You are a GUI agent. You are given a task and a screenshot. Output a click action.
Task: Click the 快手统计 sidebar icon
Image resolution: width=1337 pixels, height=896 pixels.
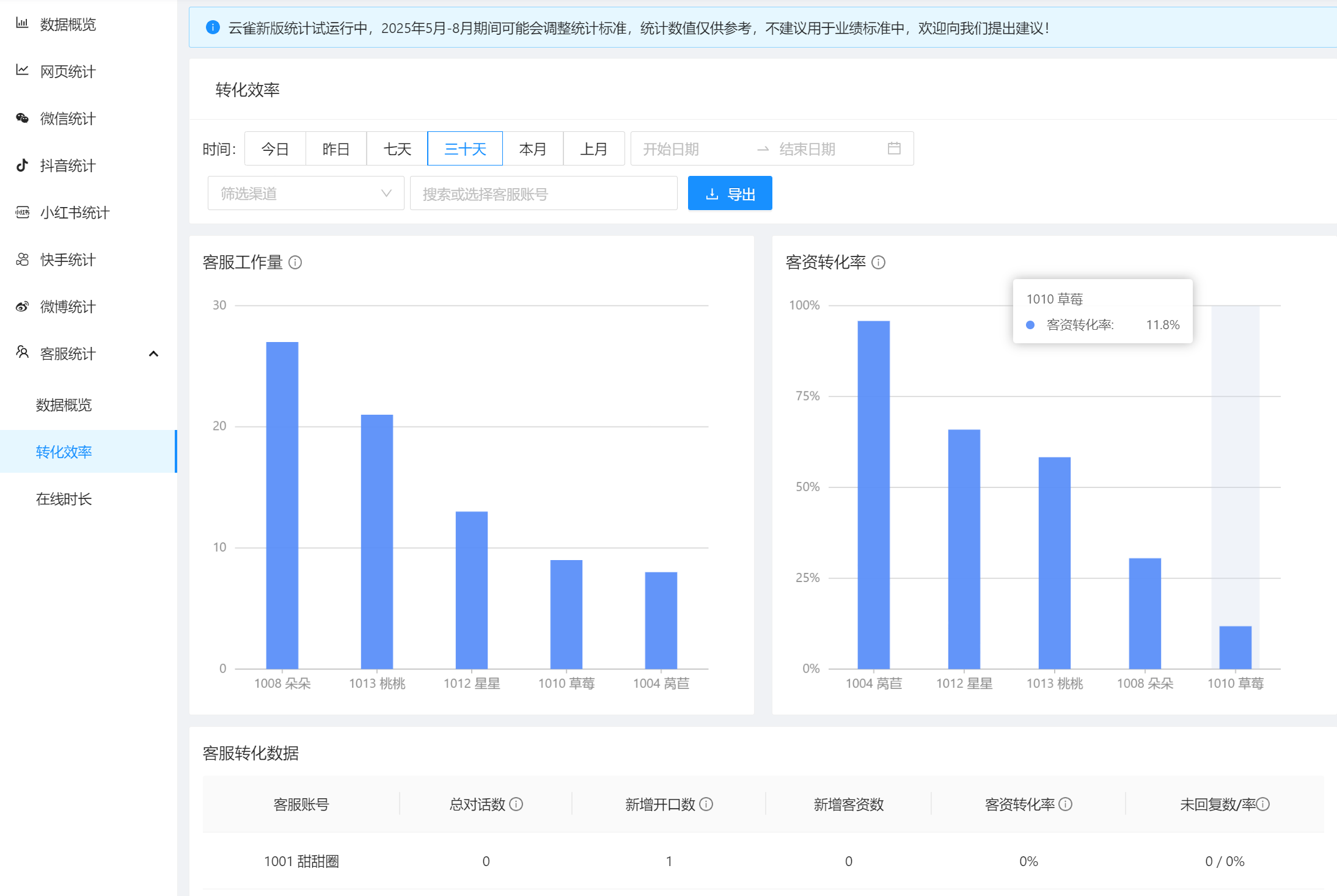tap(22, 260)
